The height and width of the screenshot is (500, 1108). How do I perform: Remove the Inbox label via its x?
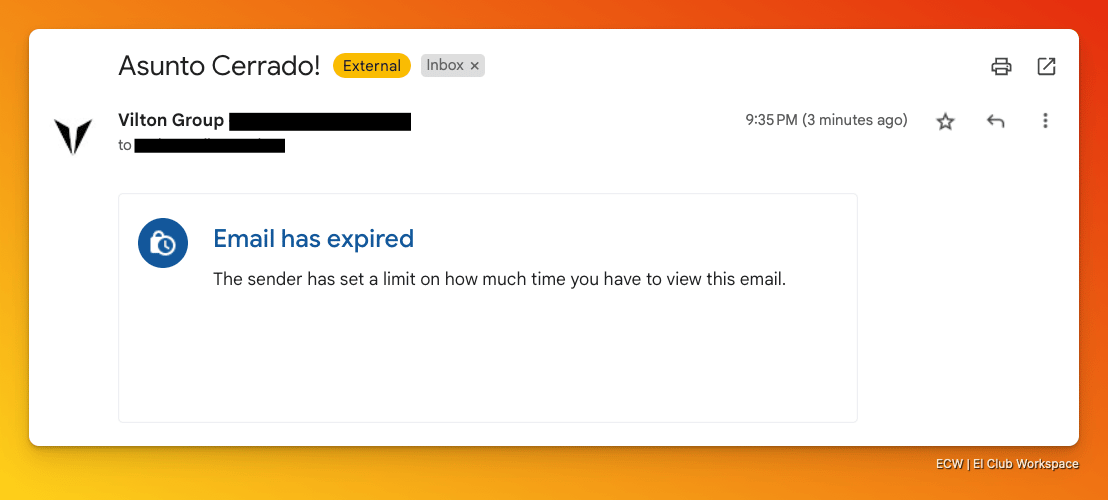(475, 66)
